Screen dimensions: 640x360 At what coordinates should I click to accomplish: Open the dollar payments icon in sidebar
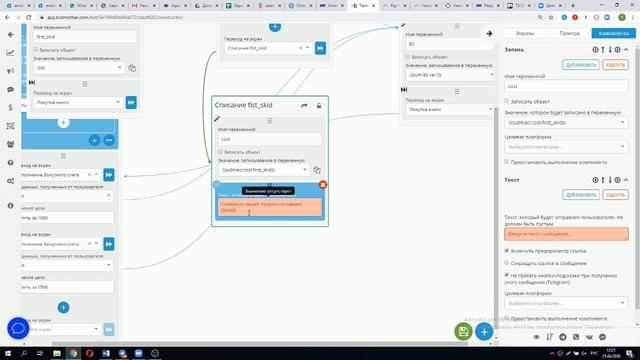(11, 108)
